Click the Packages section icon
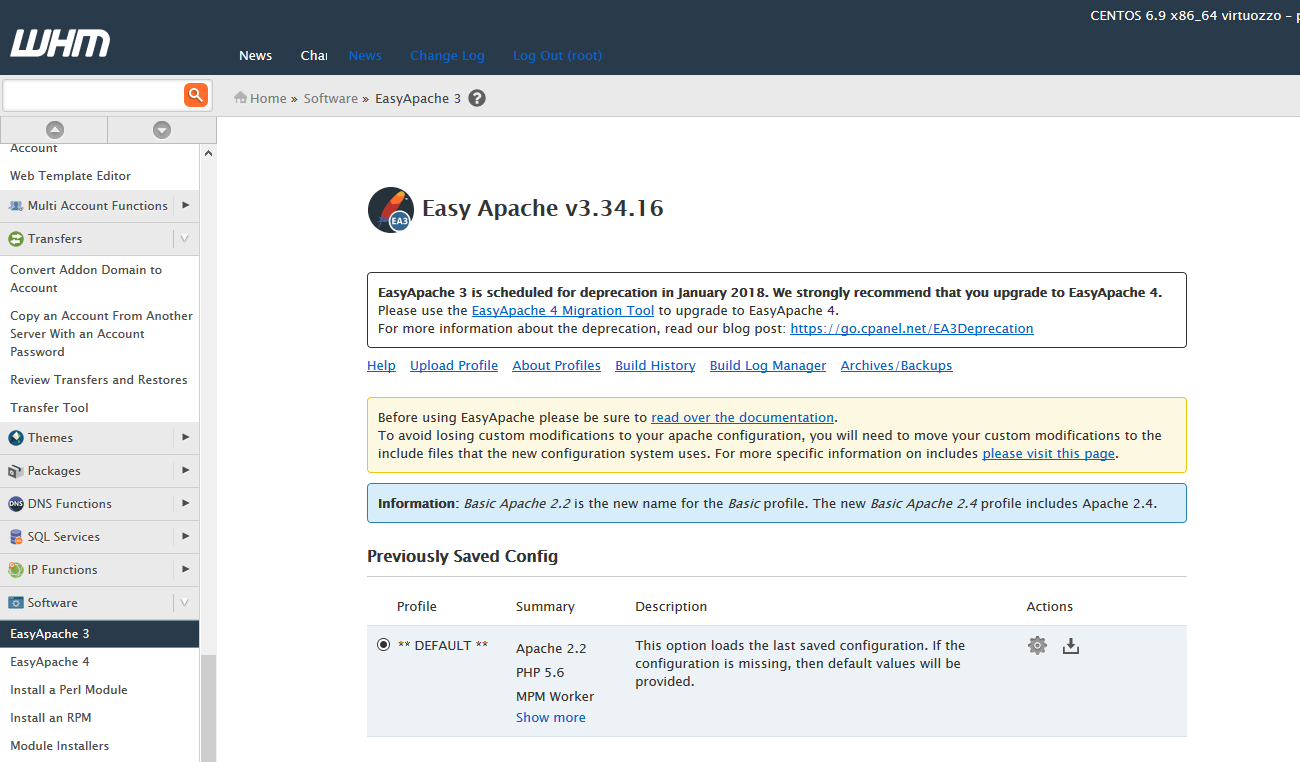Image resolution: width=1300 pixels, height=762 pixels. (x=16, y=471)
